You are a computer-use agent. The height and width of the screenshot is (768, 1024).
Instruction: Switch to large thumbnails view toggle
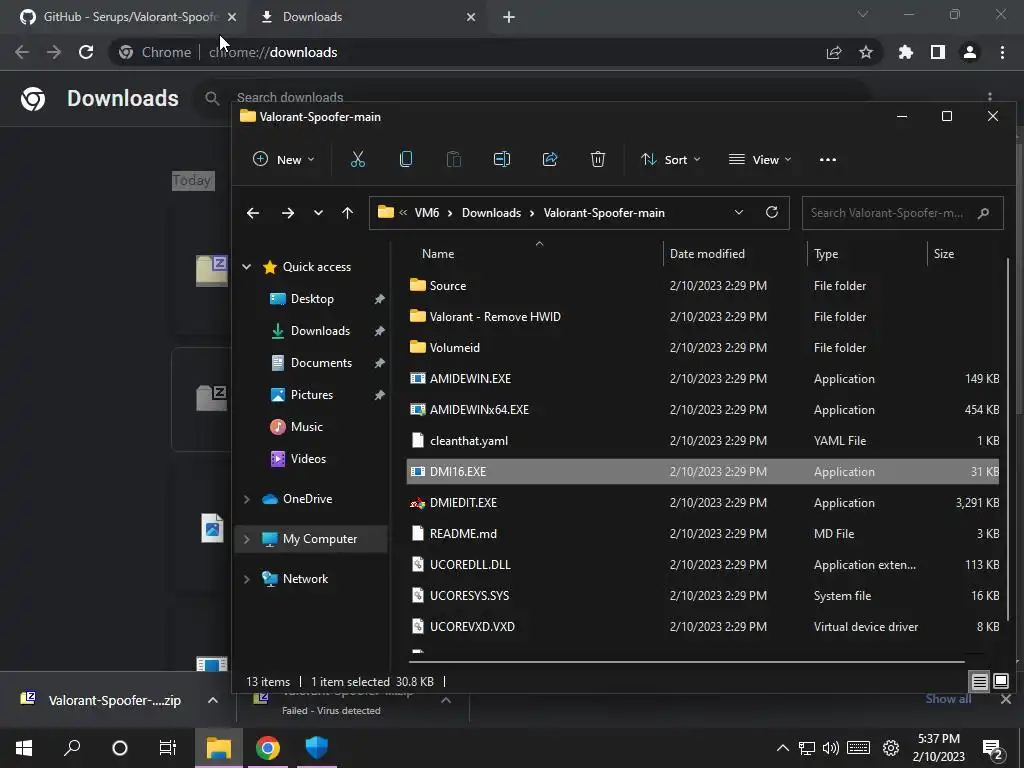click(1000, 681)
